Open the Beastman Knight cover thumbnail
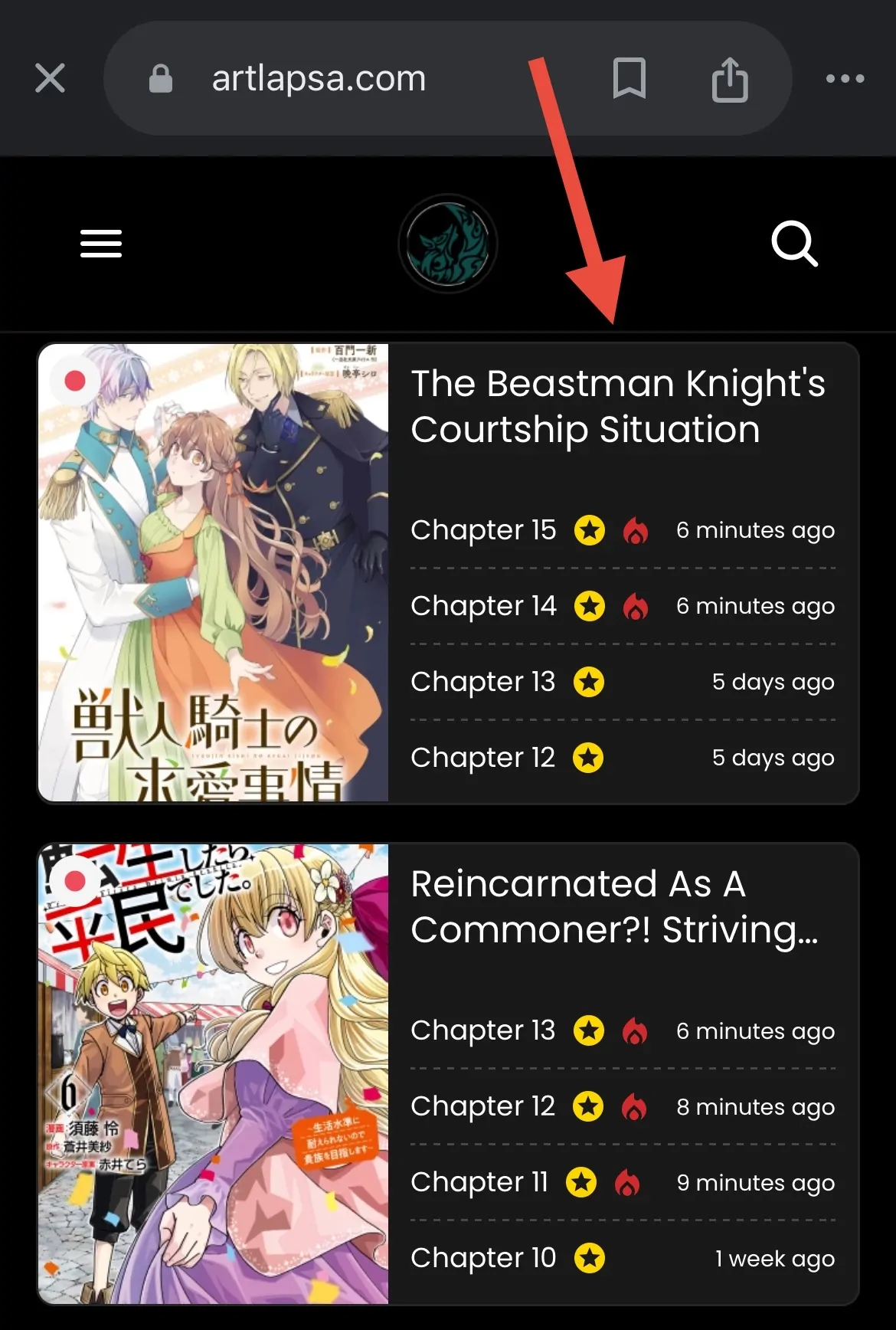Viewport: 896px width, 1330px height. pyautogui.click(x=214, y=572)
